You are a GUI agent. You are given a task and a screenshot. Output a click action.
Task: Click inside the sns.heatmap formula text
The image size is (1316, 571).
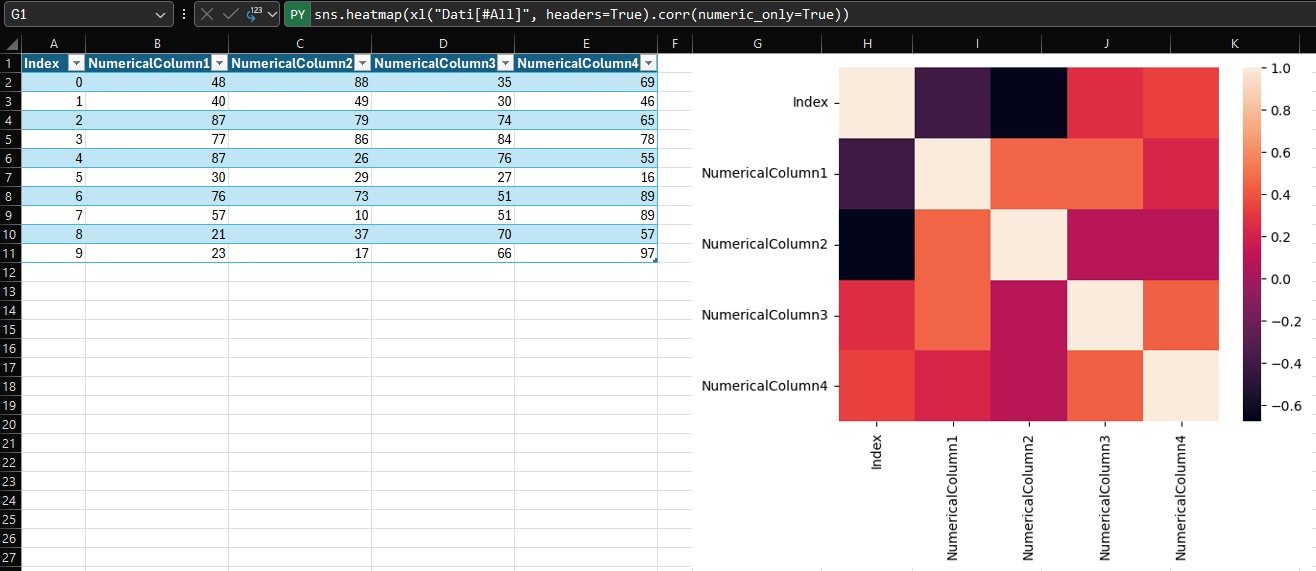tap(581, 15)
